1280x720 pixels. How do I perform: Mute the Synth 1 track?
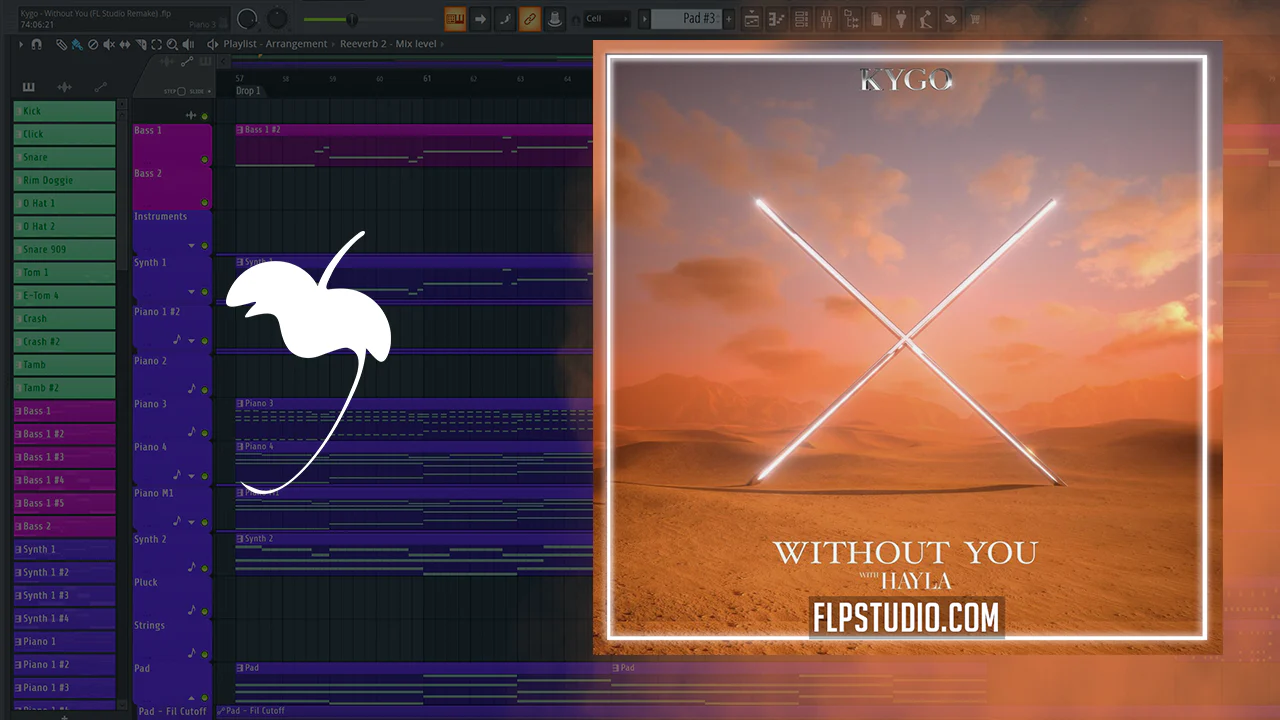pyautogui.click(x=205, y=292)
